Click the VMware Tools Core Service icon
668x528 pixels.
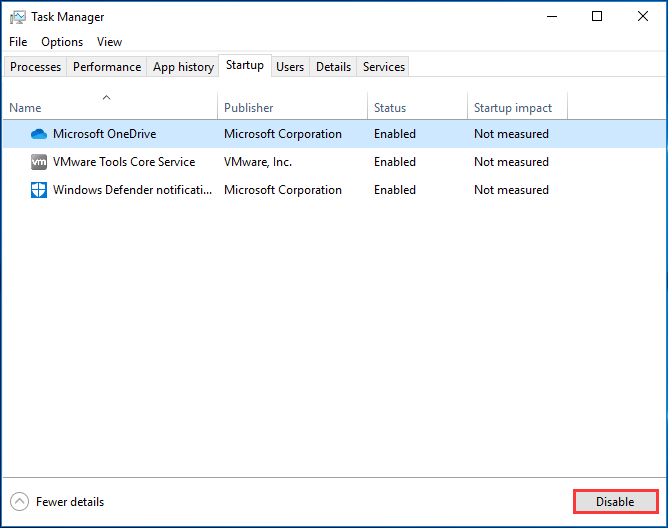click(x=39, y=162)
